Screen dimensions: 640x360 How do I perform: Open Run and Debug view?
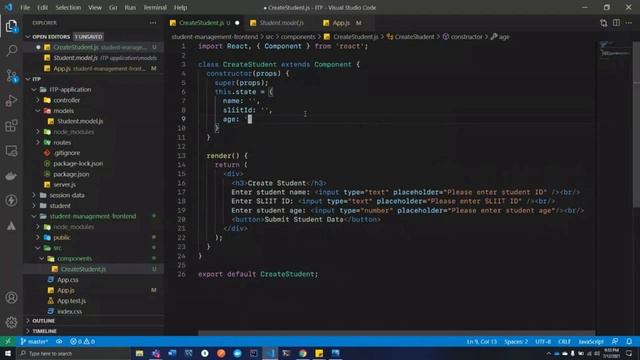point(11,101)
